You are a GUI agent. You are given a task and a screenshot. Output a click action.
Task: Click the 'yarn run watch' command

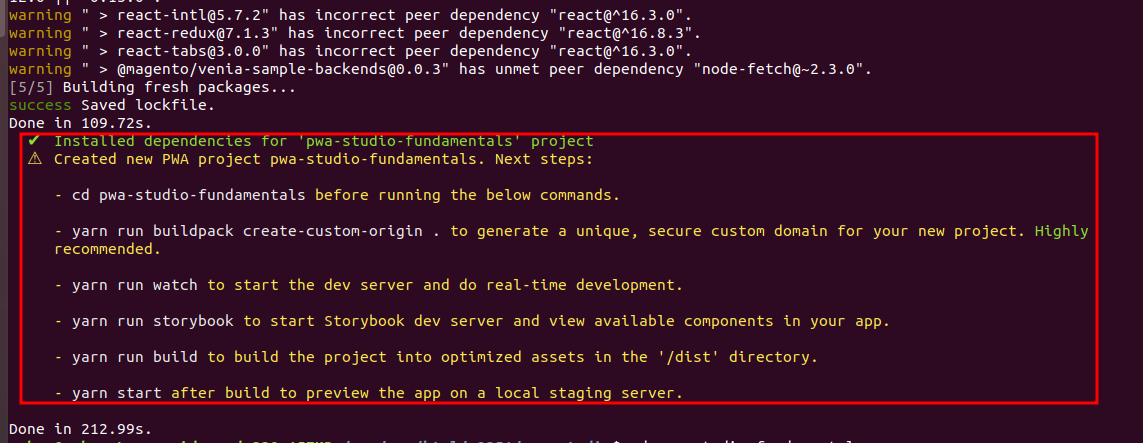click(135, 285)
